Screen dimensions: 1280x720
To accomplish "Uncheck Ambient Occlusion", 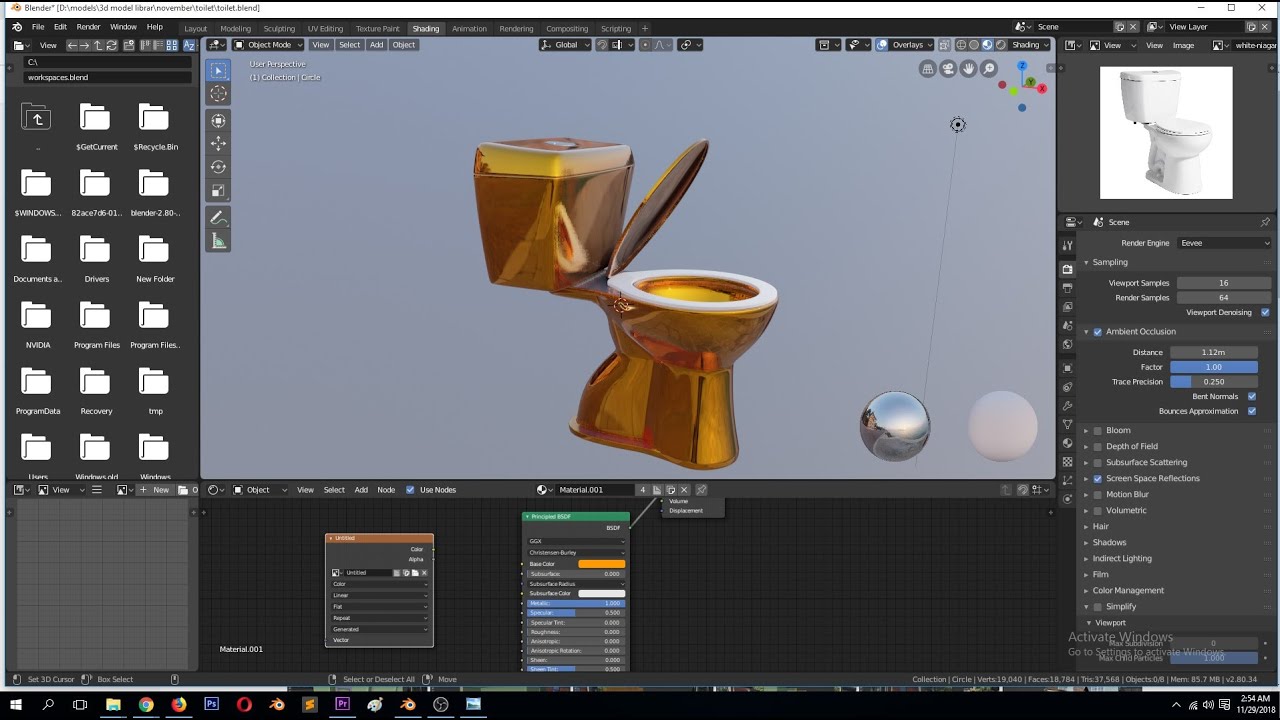I will (x=1098, y=332).
